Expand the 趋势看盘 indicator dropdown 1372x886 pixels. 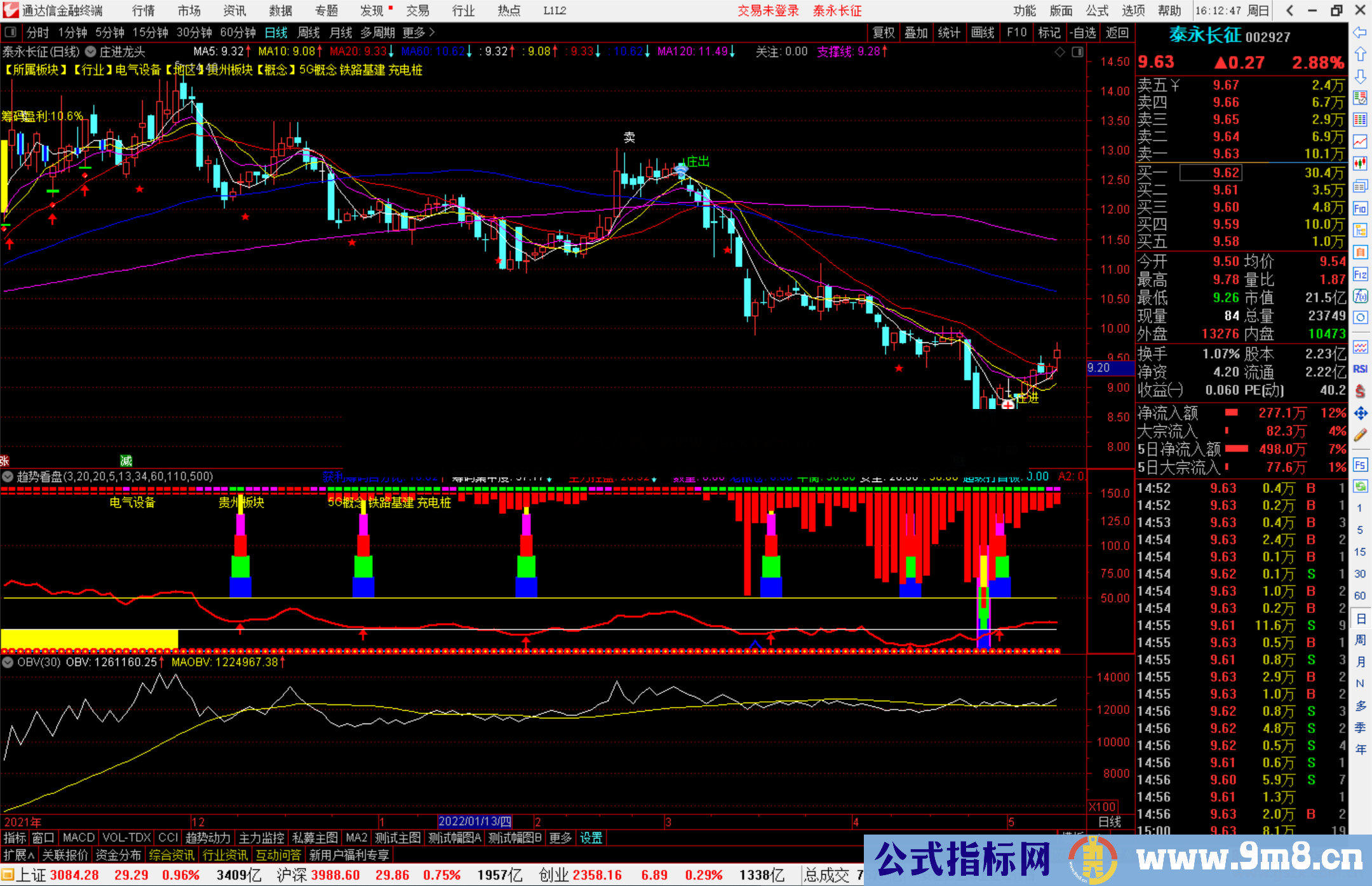pos(8,476)
